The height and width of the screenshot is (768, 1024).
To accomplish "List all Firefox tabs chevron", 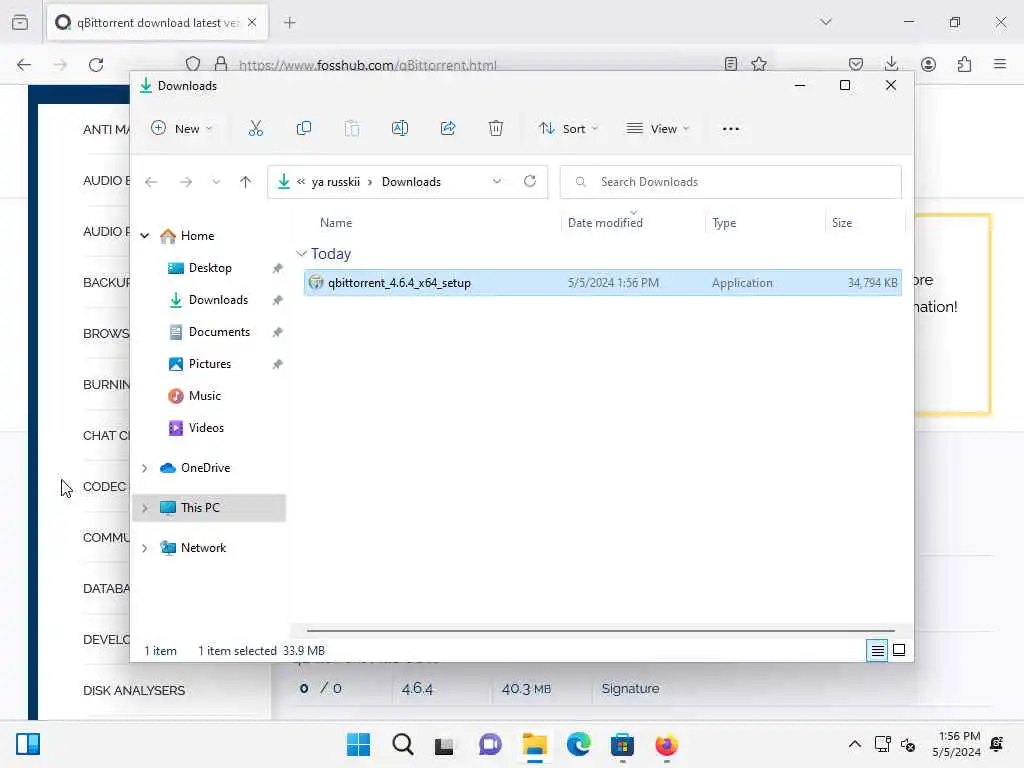I will pyautogui.click(x=825, y=22).
